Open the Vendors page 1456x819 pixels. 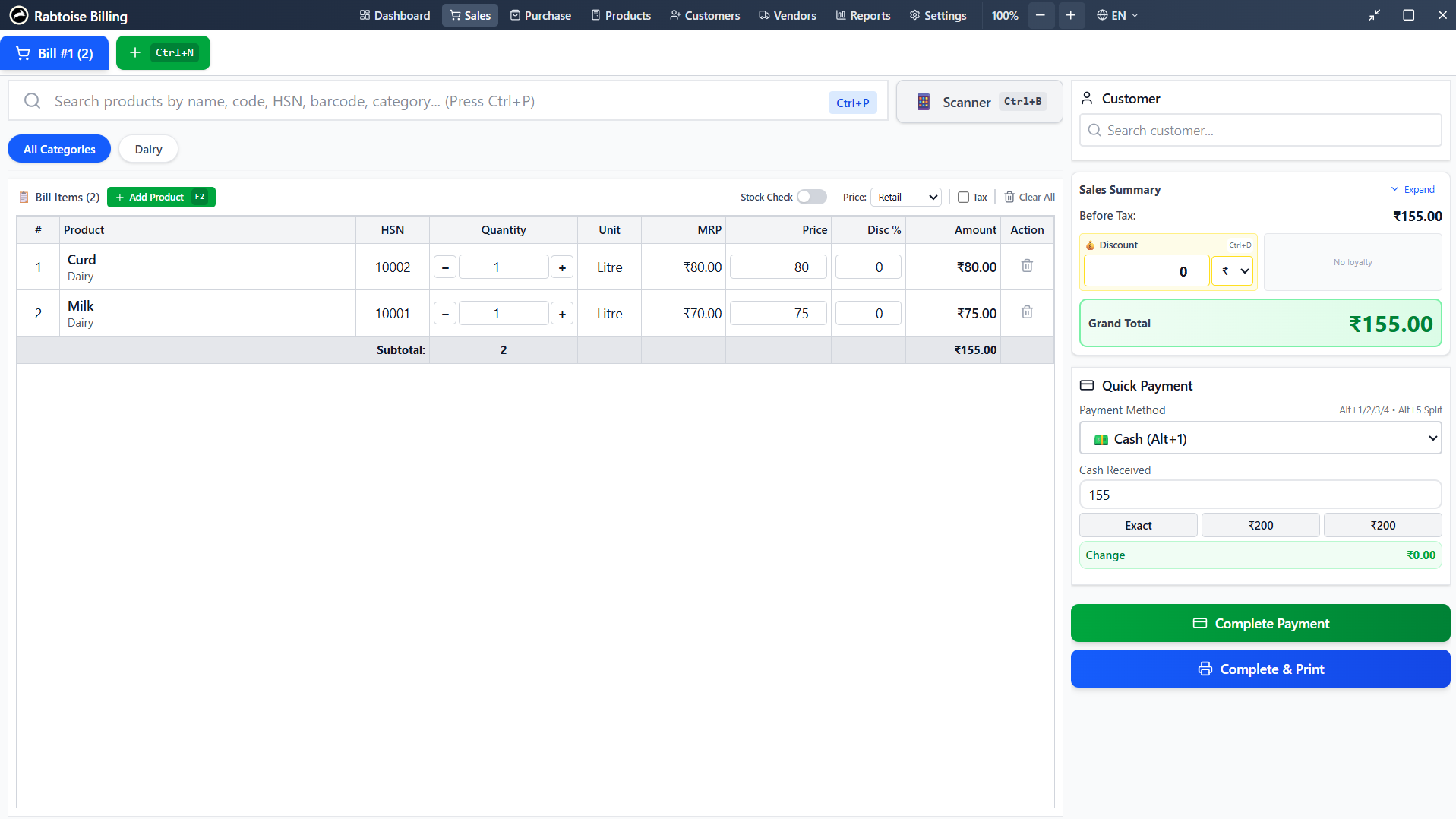click(788, 15)
